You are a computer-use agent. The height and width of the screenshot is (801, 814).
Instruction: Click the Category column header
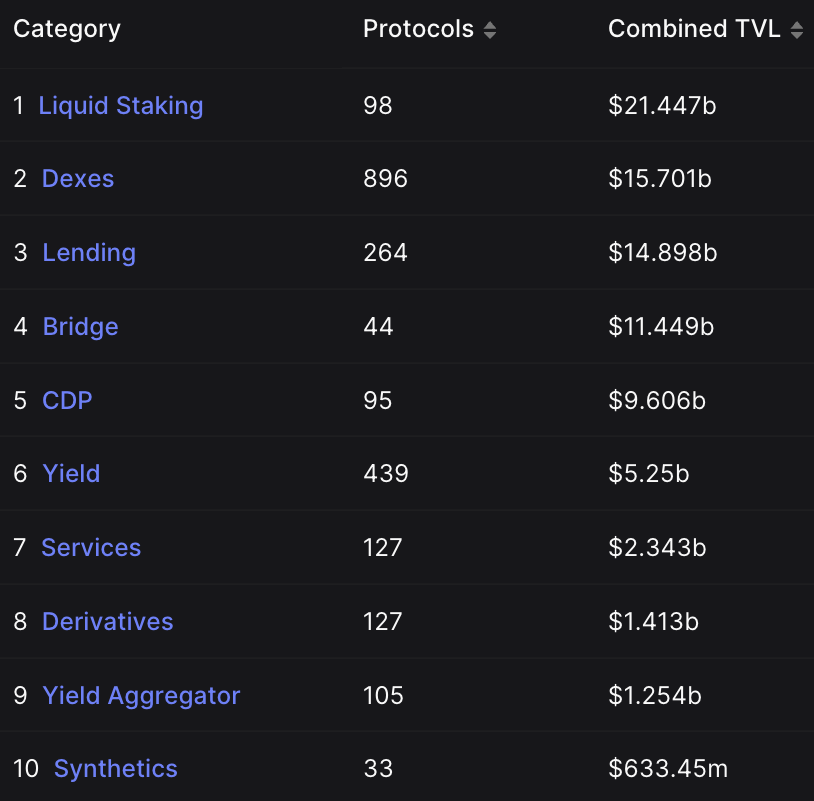point(67,29)
